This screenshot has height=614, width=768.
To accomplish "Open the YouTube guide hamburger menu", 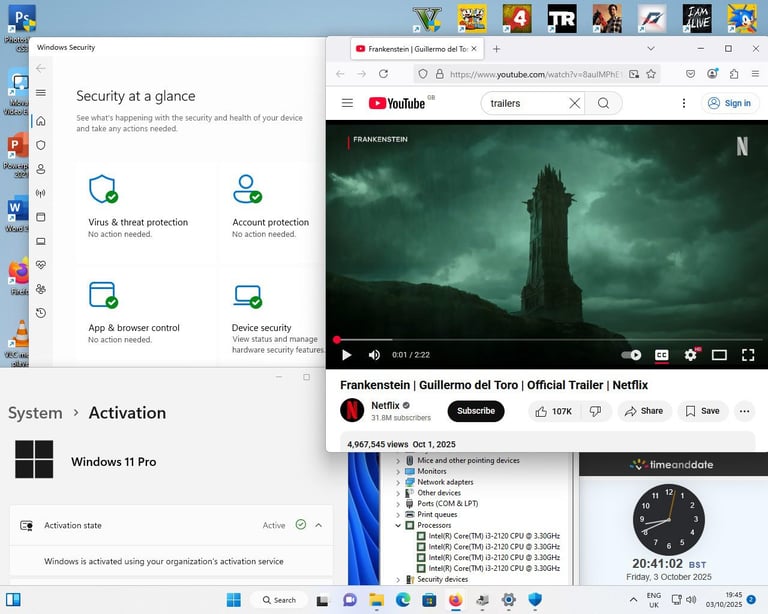I will click(347, 103).
